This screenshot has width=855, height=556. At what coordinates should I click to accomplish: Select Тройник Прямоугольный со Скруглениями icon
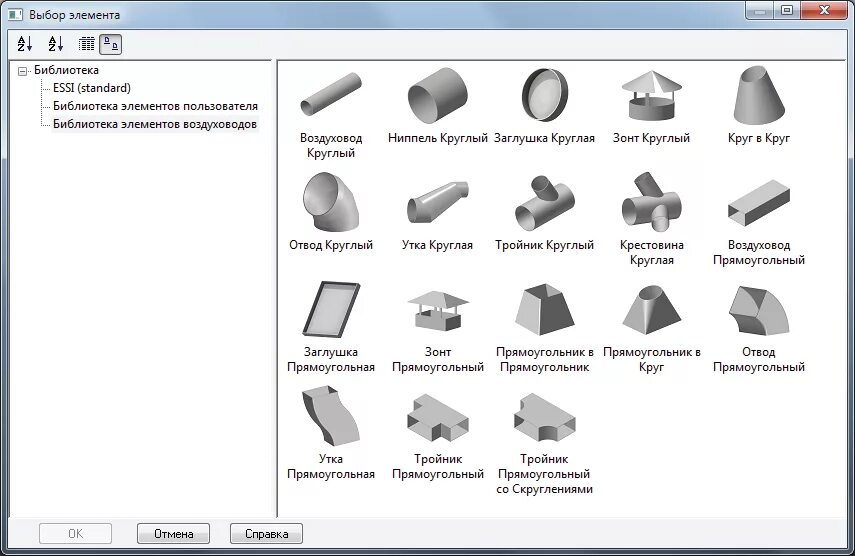tap(544, 418)
